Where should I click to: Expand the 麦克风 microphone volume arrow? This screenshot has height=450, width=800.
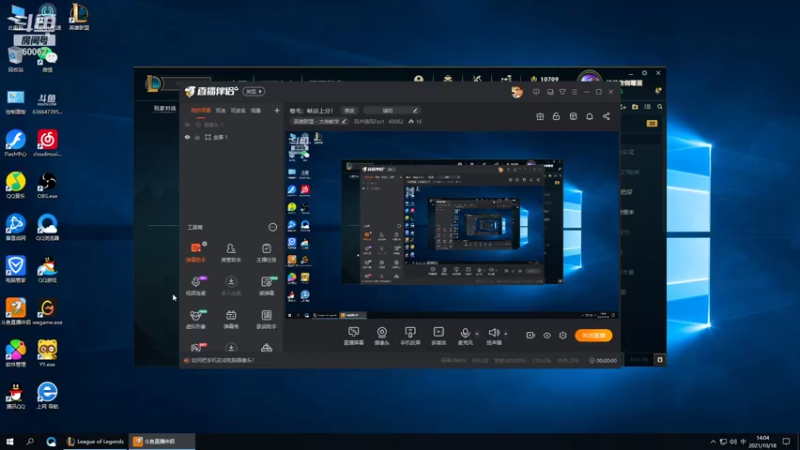click(x=476, y=332)
